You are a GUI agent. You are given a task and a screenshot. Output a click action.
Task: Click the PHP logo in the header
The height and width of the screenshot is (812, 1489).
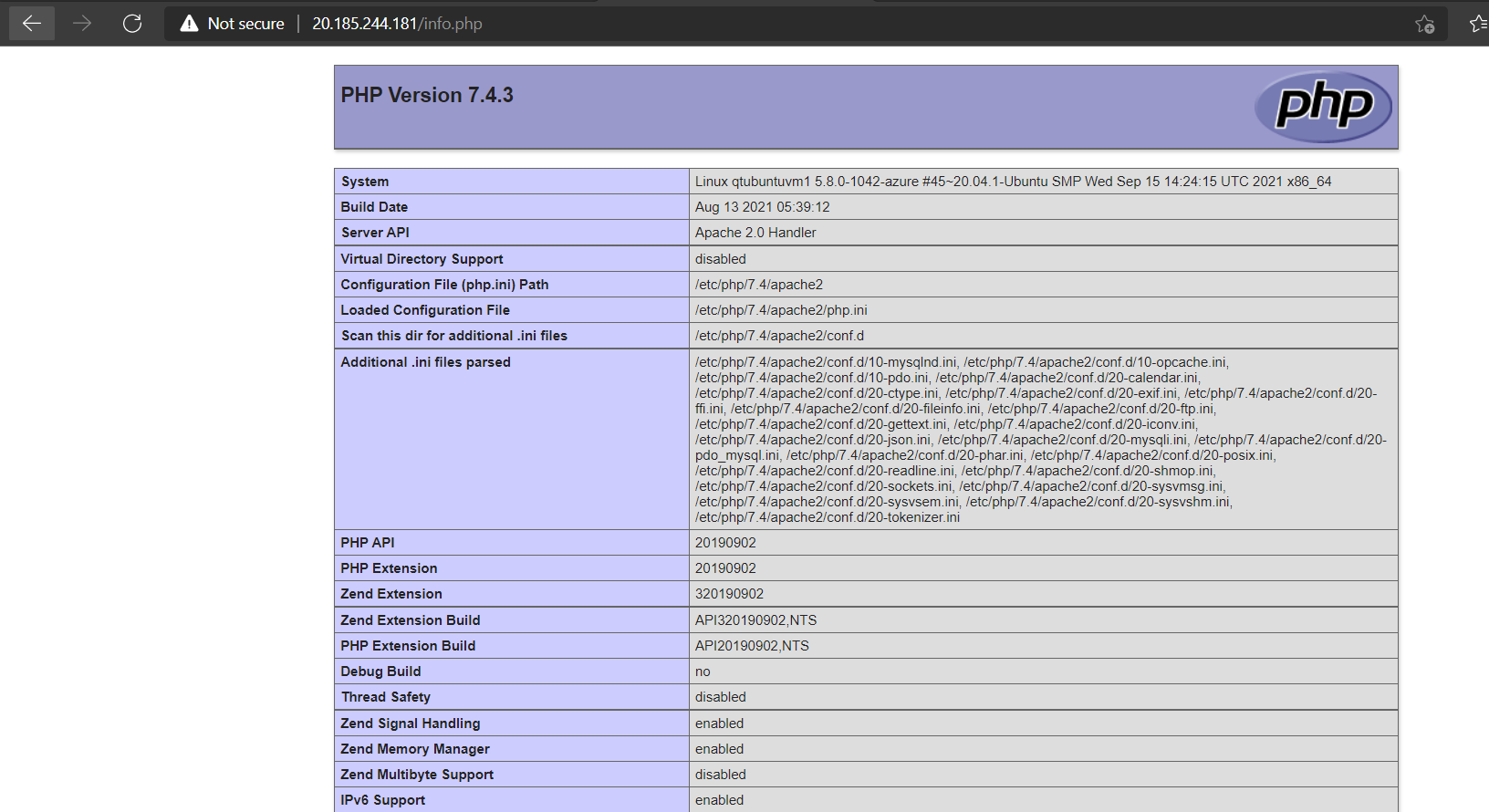coord(1323,107)
